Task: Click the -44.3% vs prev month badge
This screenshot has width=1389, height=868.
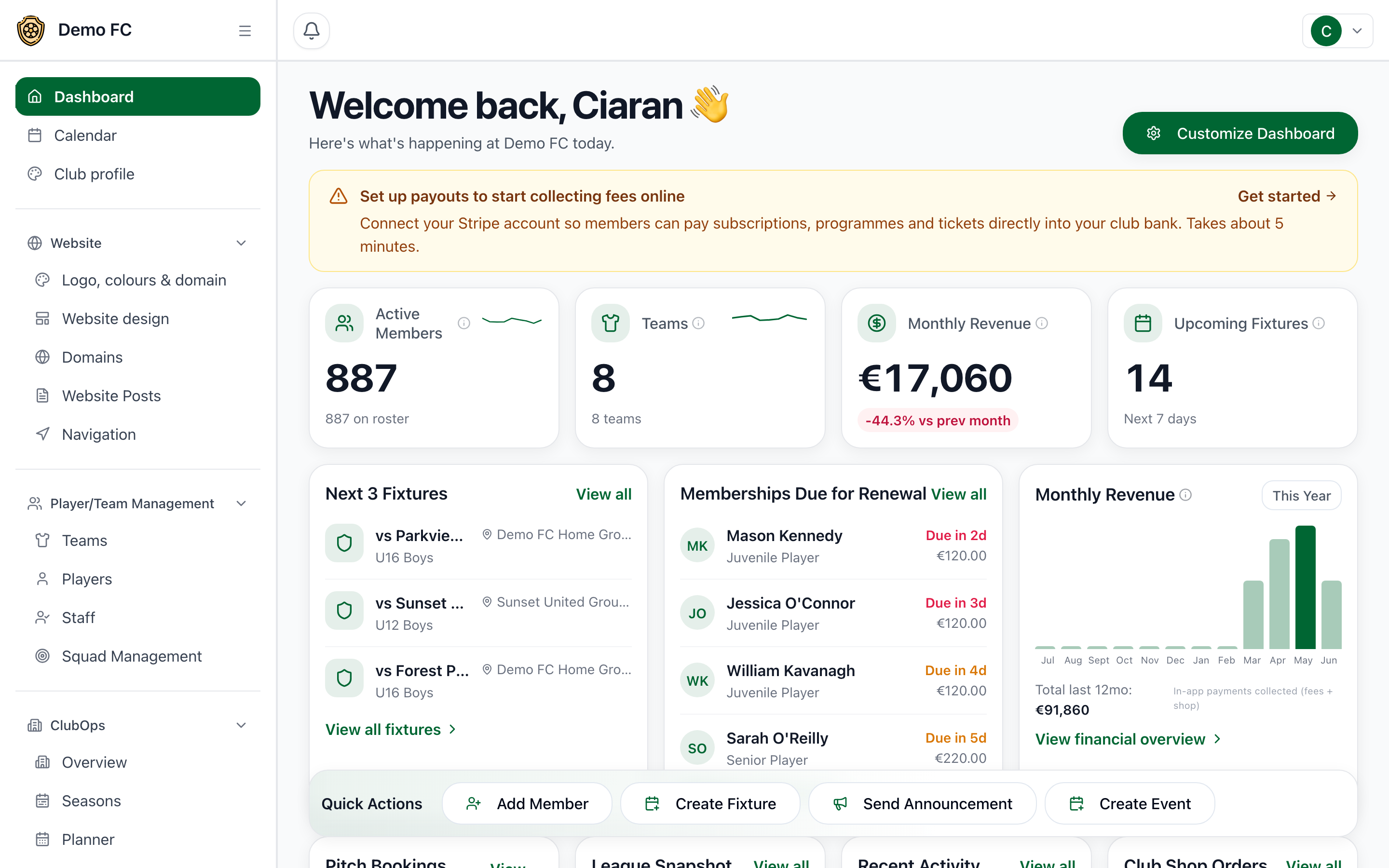Action: pos(937,420)
